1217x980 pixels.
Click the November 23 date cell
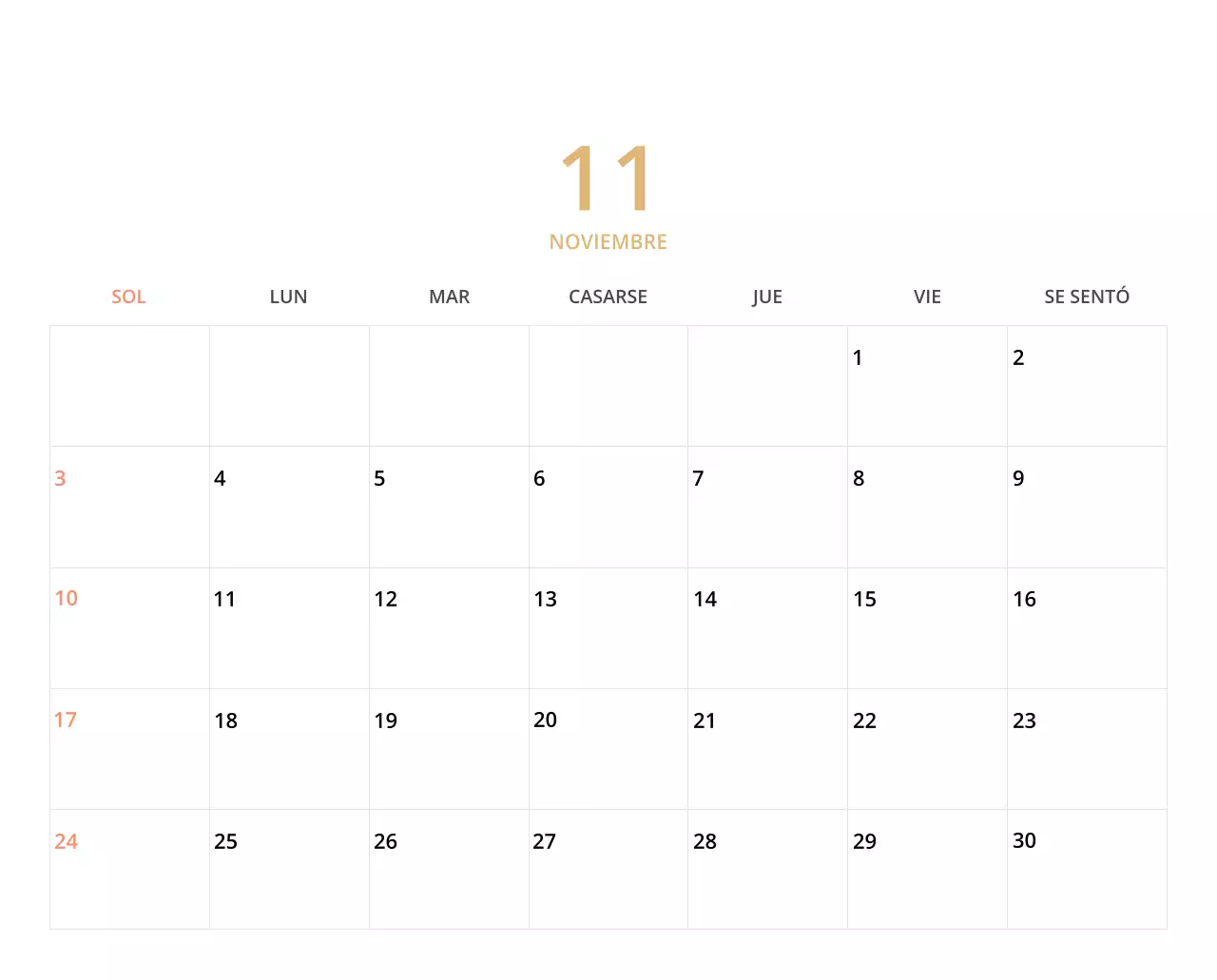click(1025, 720)
